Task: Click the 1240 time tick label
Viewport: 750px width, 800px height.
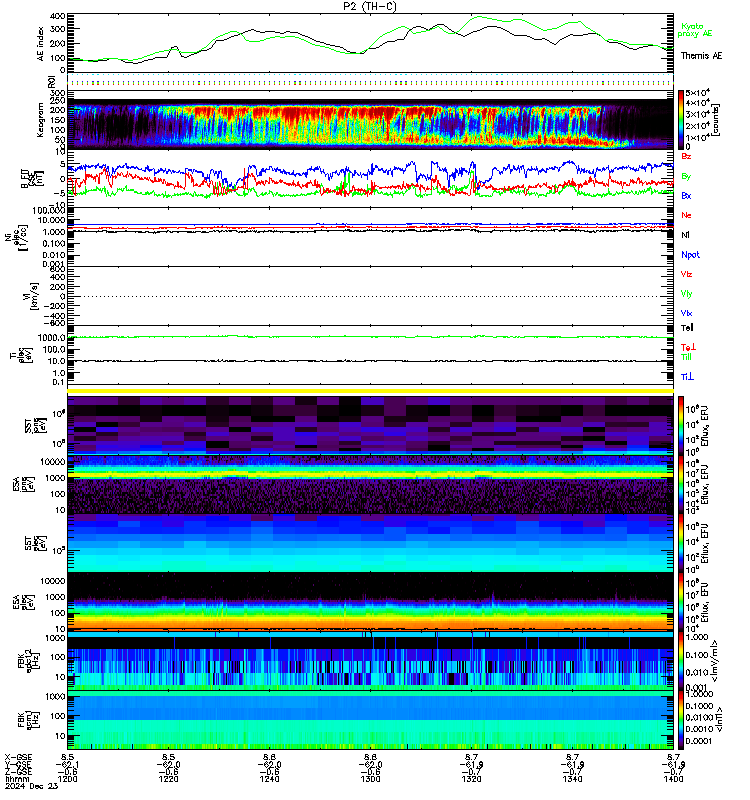Action: click(269, 779)
